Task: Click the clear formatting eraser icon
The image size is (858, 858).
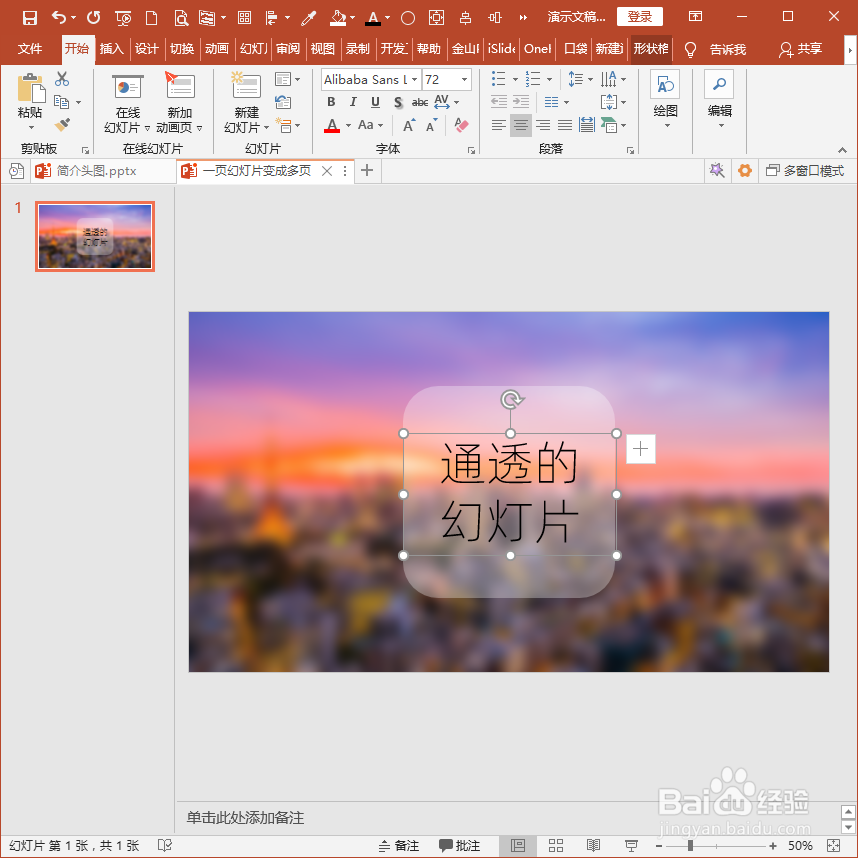Action: (461, 124)
